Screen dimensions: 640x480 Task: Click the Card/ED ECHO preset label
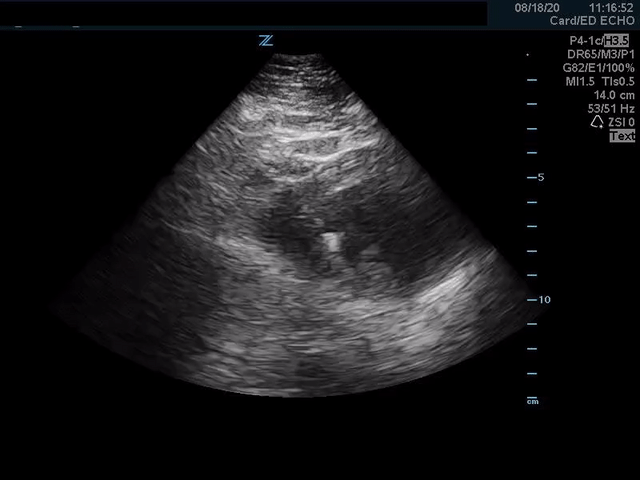point(592,21)
